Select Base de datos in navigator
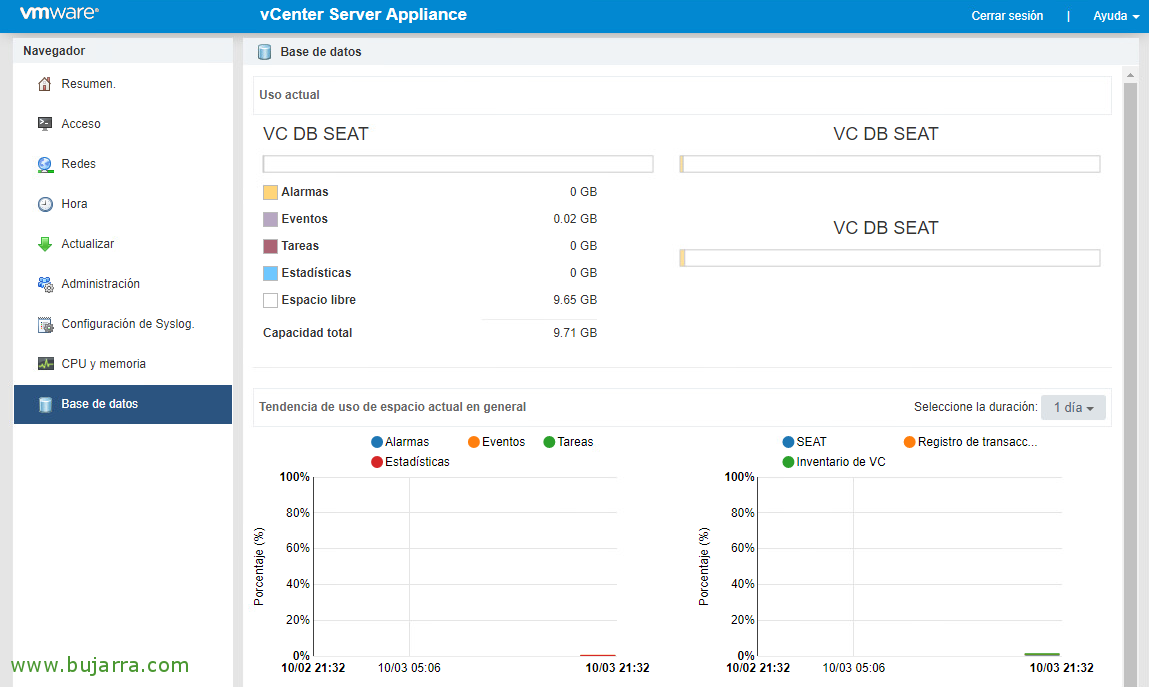Viewport: 1149px width, 687px height. point(122,404)
